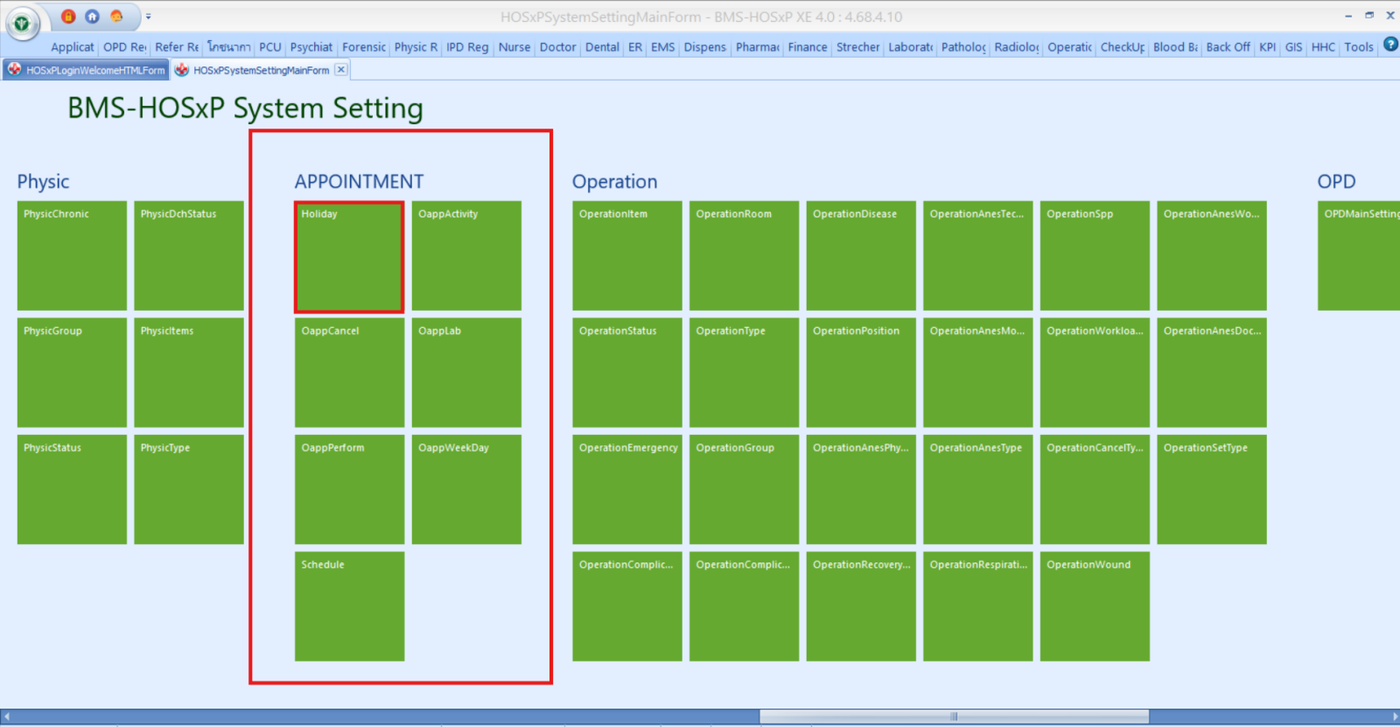Open the KPI menu
This screenshot has width=1400, height=727.
click(1267, 47)
